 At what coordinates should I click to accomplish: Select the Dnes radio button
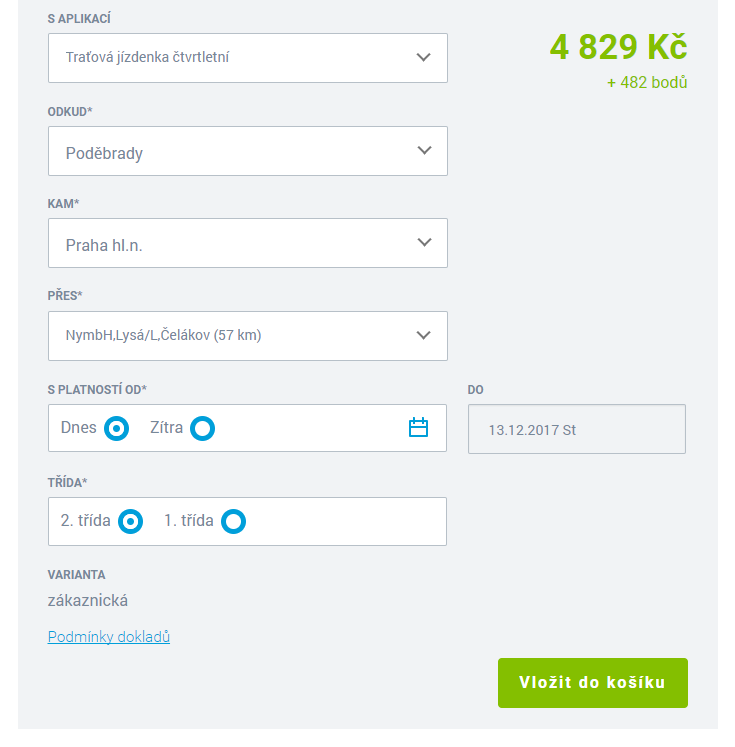point(117,428)
